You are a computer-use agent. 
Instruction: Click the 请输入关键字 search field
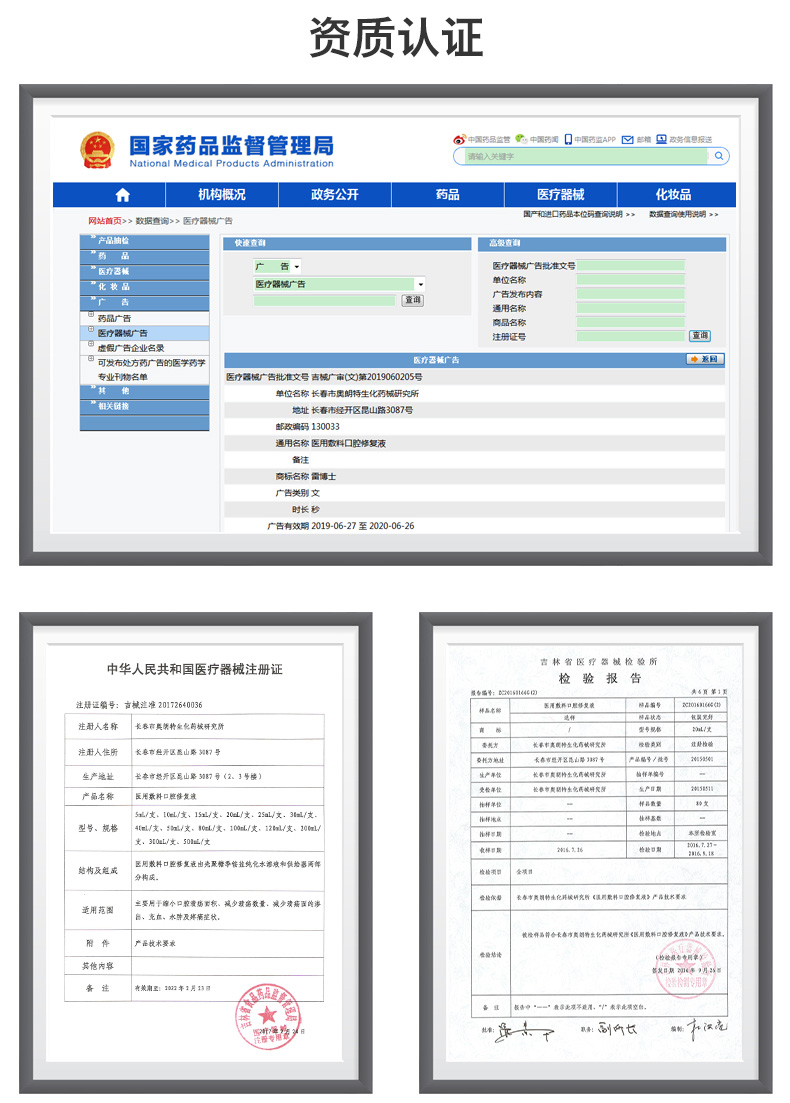[x=587, y=156]
